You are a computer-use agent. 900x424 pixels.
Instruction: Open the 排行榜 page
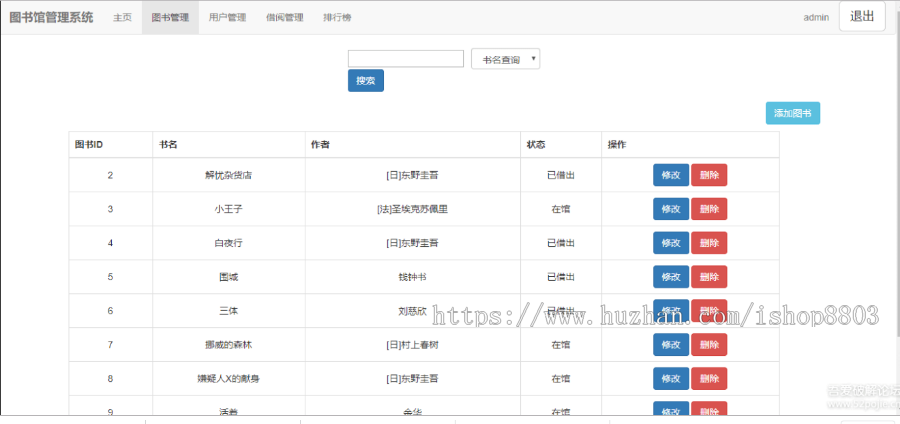click(338, 17)
